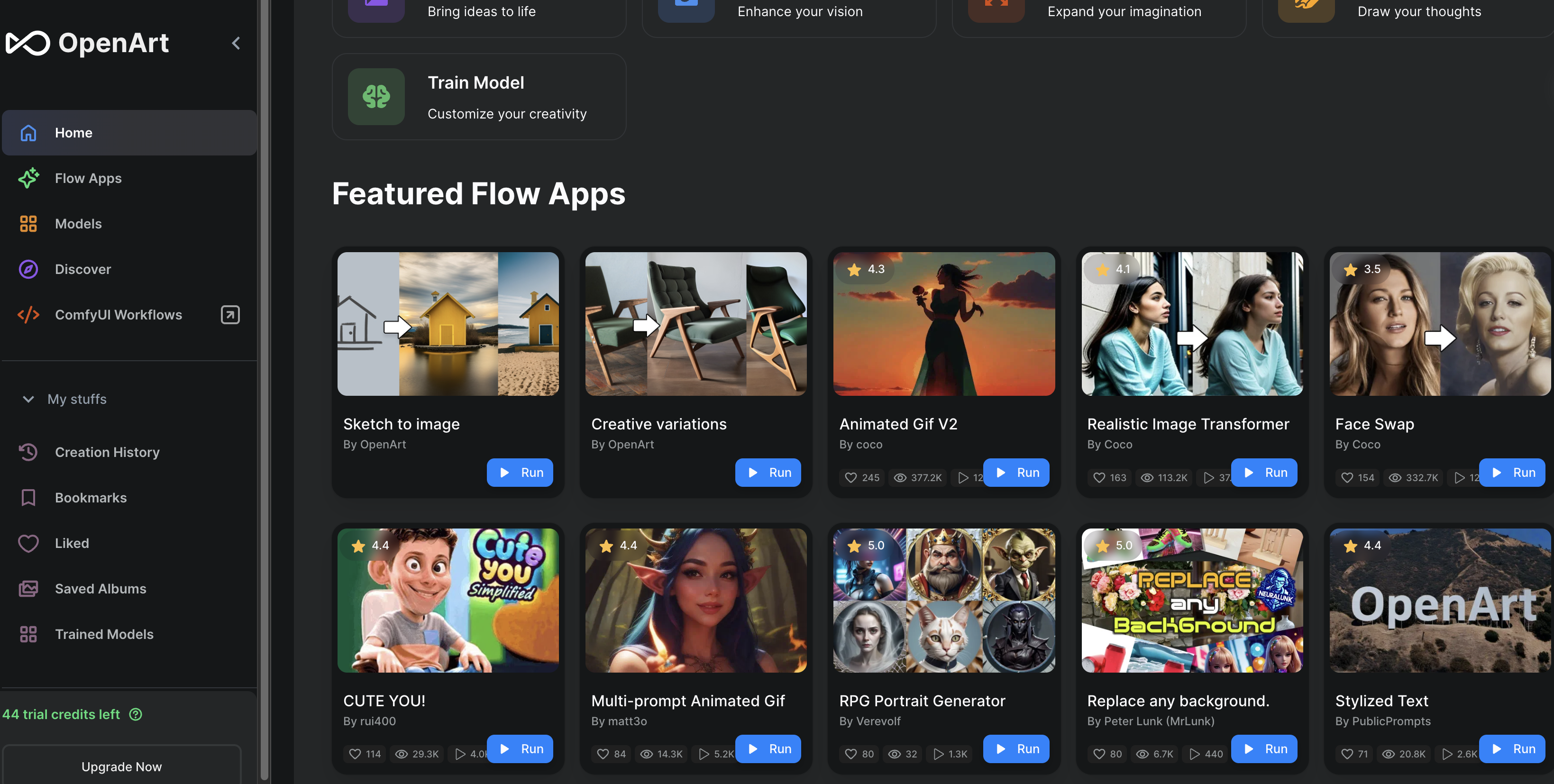Screen dimensions: 1554x784
Task: Click Upgrade Now button
Action: tap(121, 767)
